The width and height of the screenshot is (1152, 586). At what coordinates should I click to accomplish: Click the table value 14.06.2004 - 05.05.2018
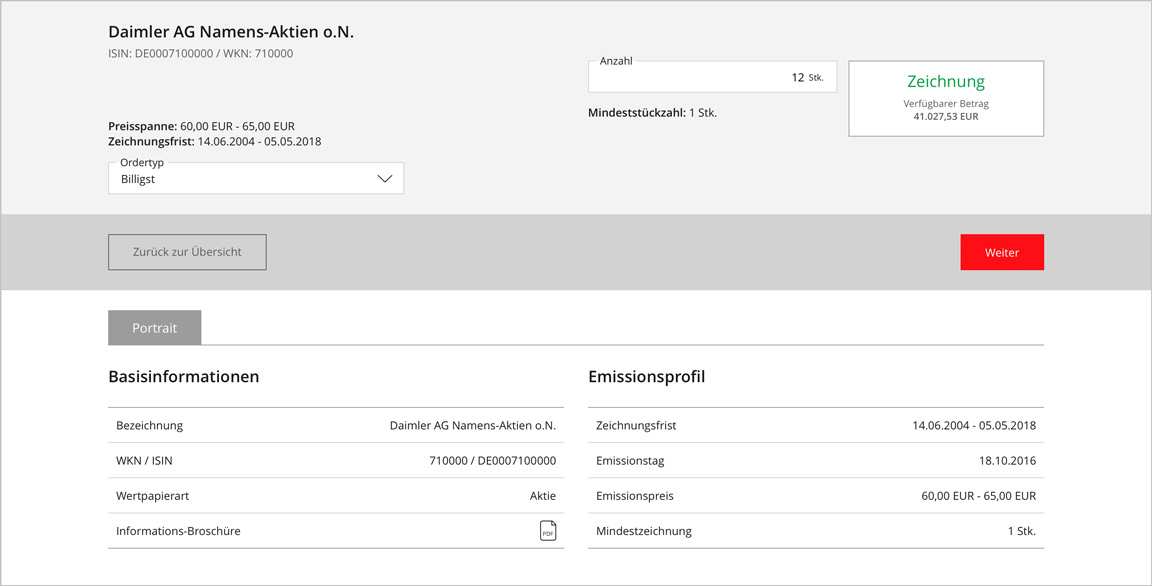(974, 425)
